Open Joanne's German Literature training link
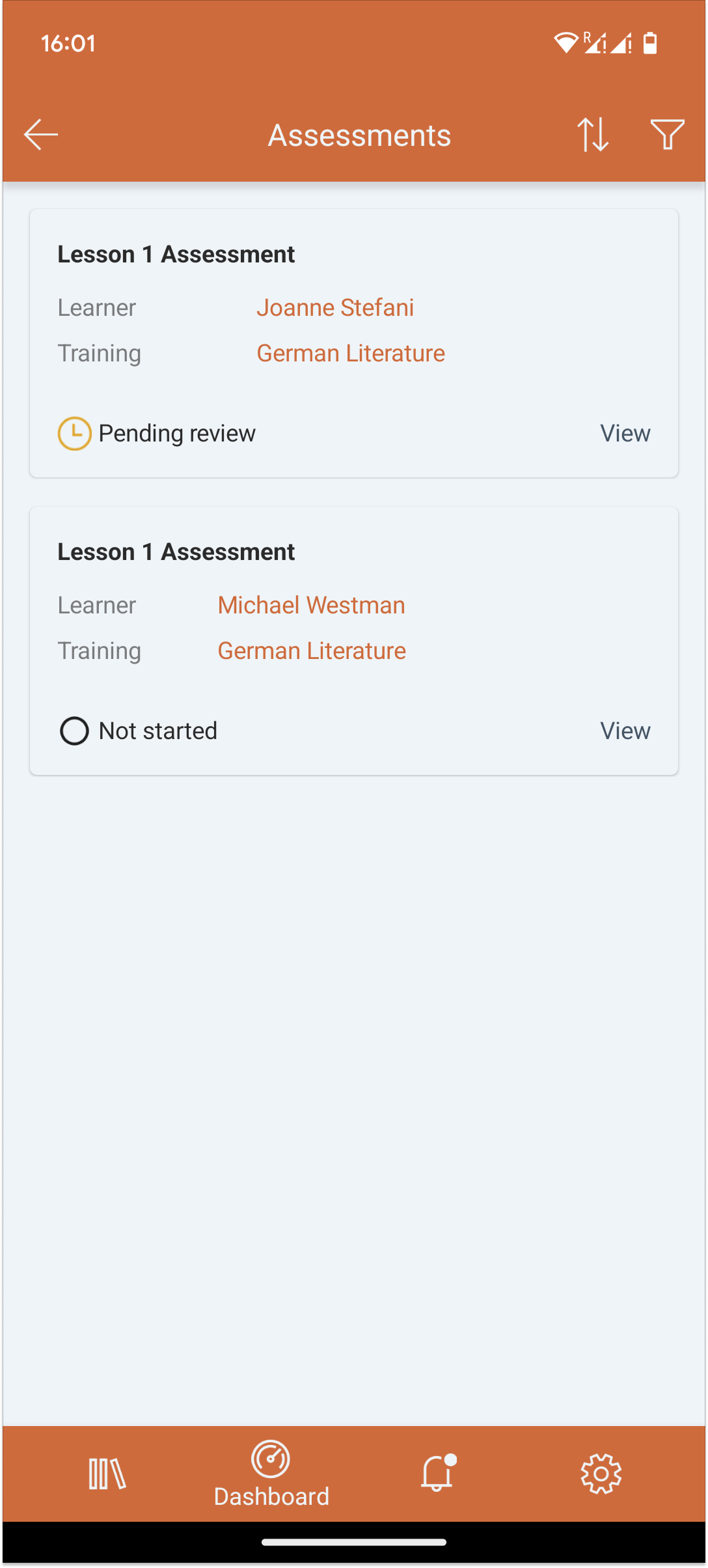The image size is (708, 1568). pos(351,353)
